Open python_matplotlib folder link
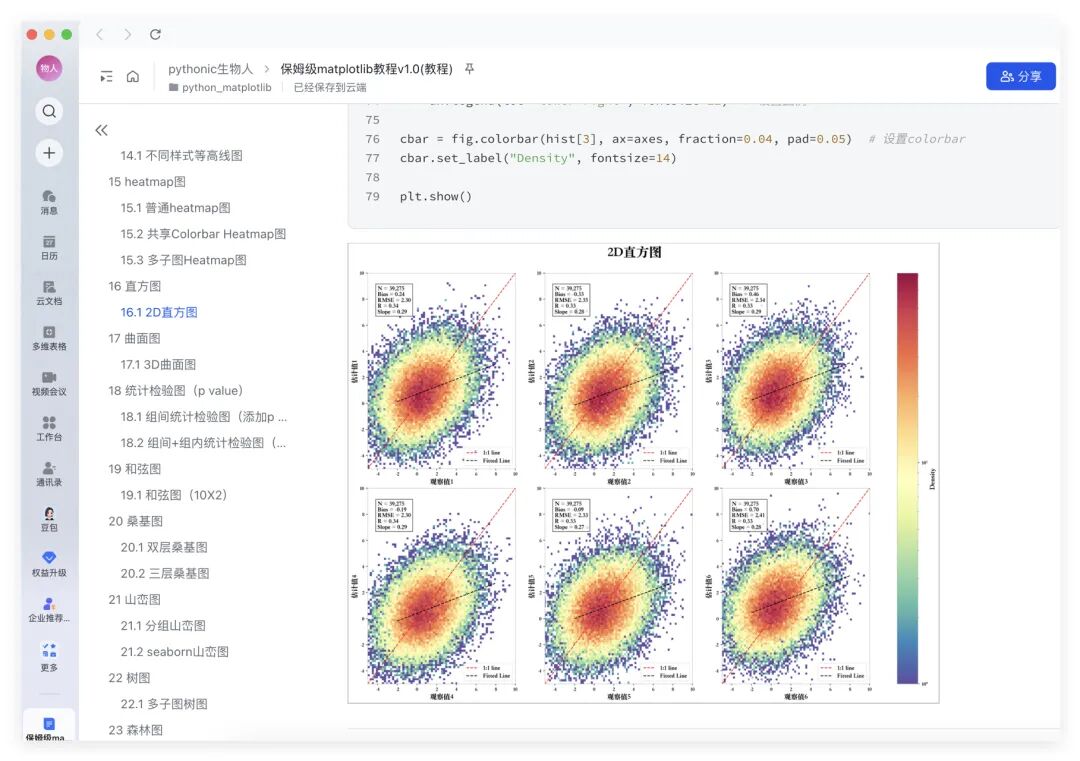This screenshot has height=761, width=1080. point(220,87)
